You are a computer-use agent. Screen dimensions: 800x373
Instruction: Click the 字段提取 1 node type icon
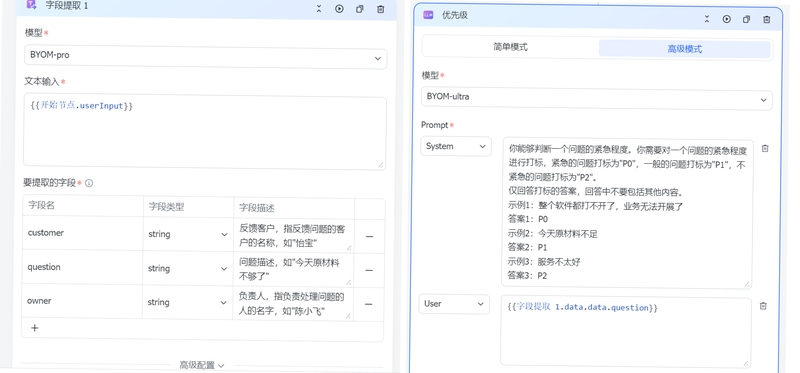[31, 5]
